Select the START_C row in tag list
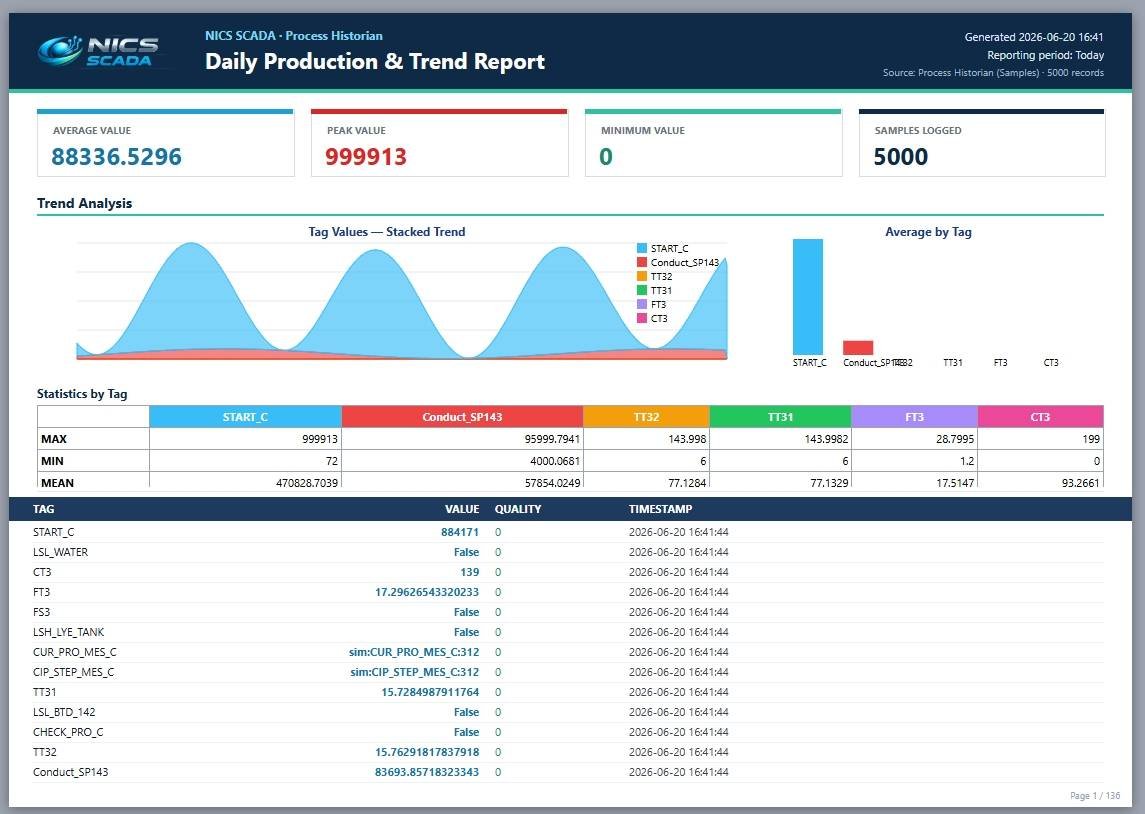 click(568, 532)
